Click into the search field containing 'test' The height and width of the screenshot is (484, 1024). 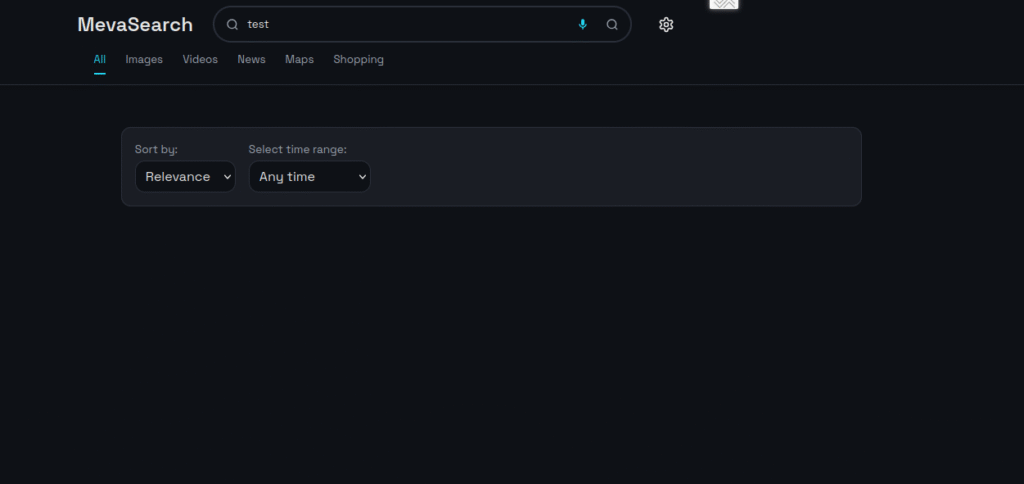(400, 25)
